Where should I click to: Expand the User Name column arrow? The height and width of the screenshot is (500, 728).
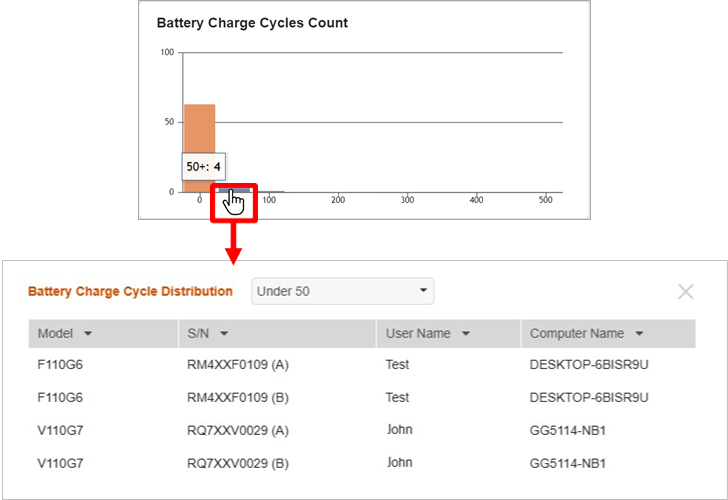point(466,334)
